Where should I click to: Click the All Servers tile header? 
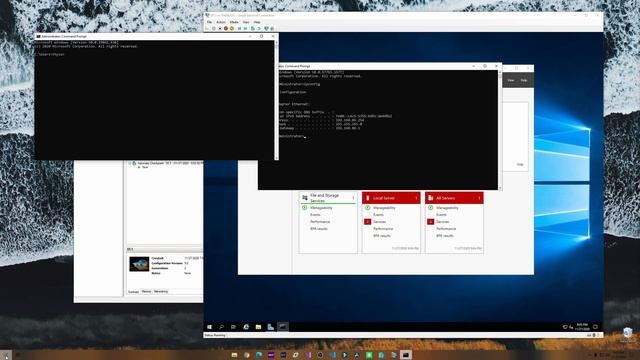(x=454, y=198)
